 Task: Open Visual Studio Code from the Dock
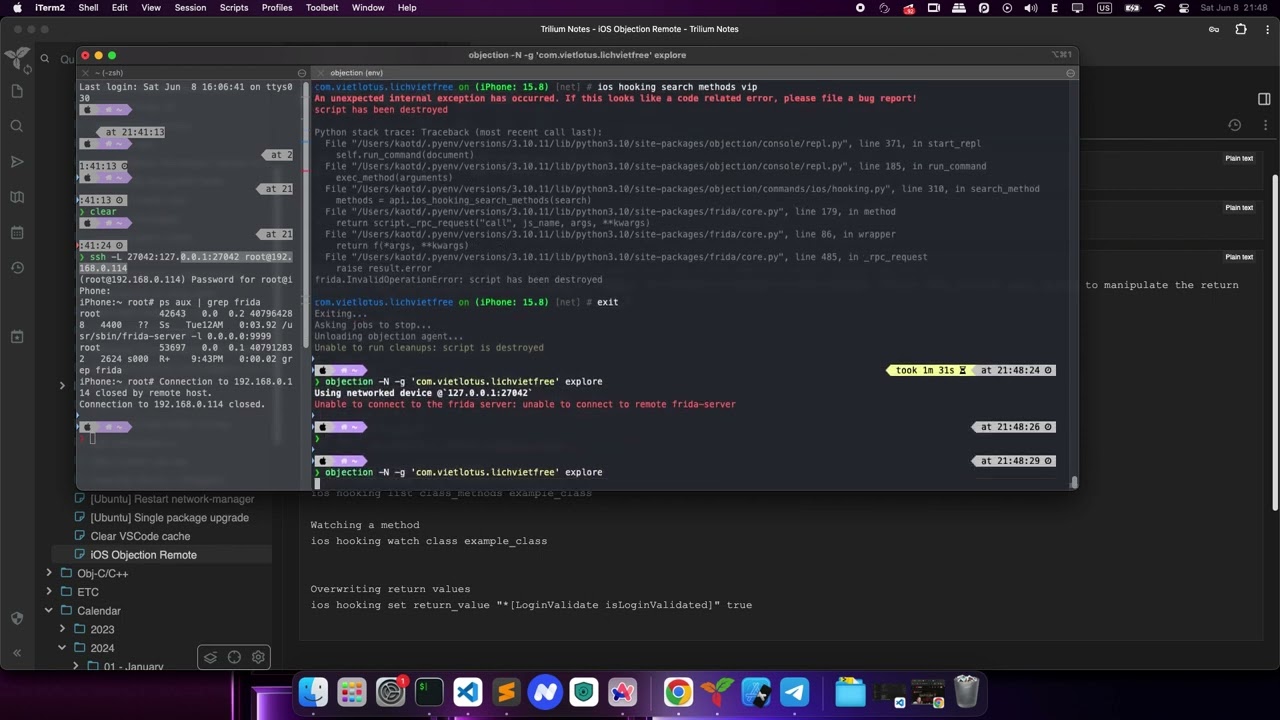click(468, 692)
